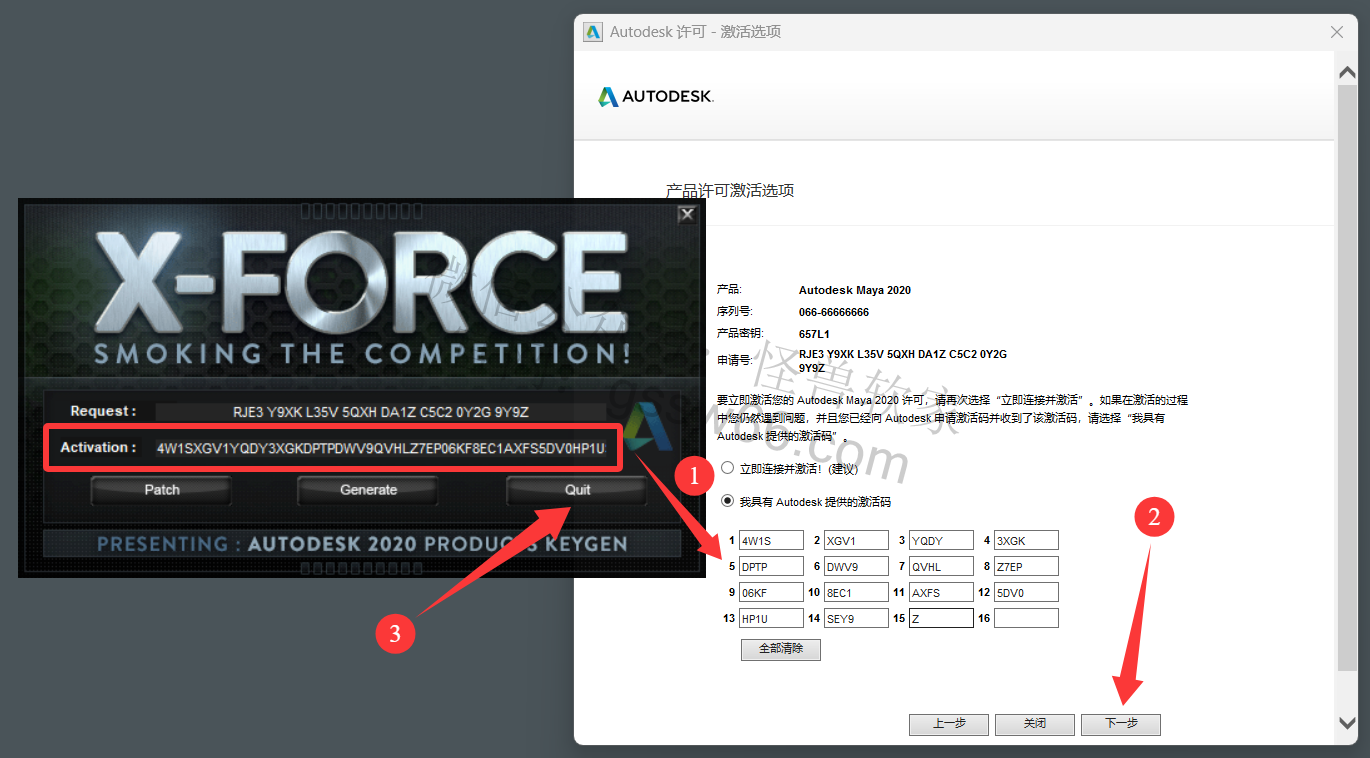Click activation code box 10 containing 8EC1
Viewport: 1370px width, 758px height.
tap(856, 593)
